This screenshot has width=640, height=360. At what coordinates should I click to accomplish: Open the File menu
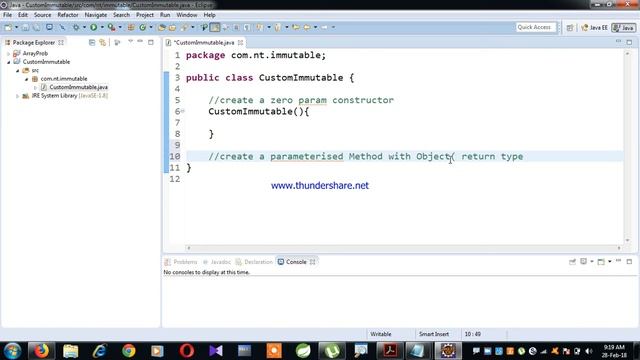(7, 15)
